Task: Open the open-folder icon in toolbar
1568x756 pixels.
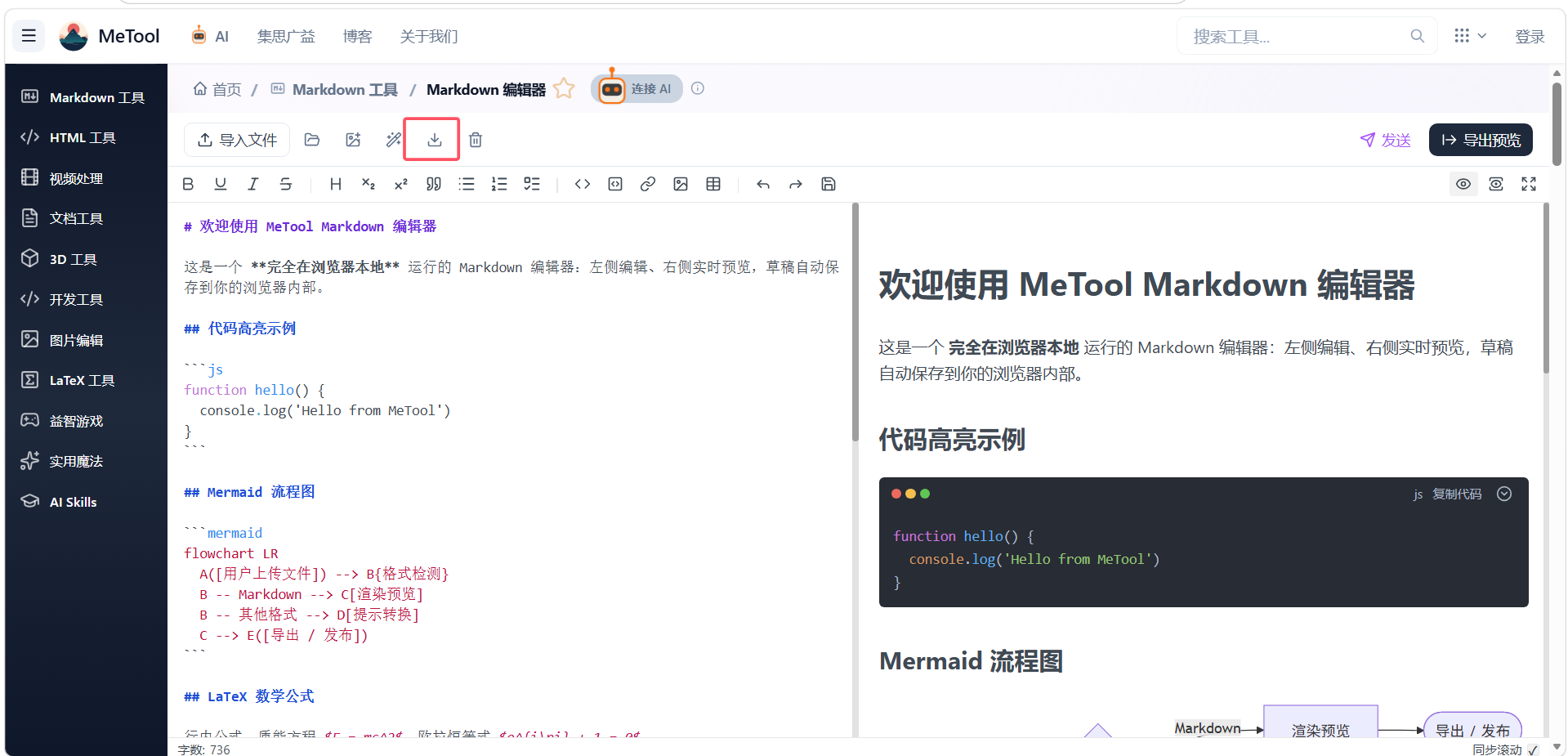Action: click(x=312, y=140)
